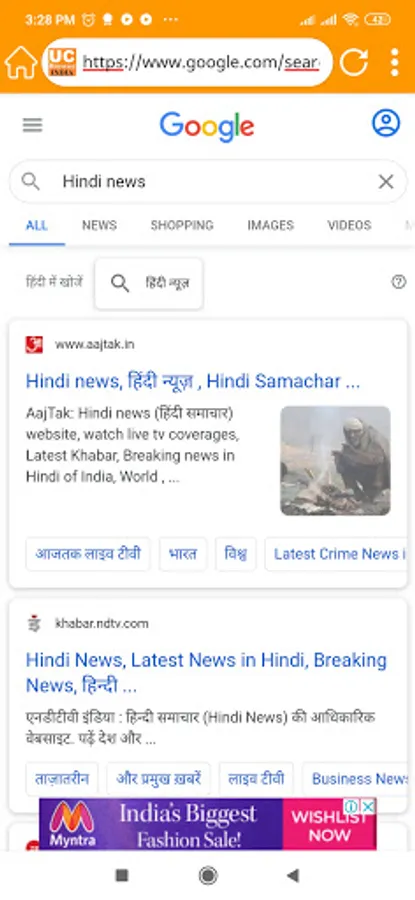The height and width of the screenshot is (900, 415).
Task: Open Google account profile icon
Action: 386,123
